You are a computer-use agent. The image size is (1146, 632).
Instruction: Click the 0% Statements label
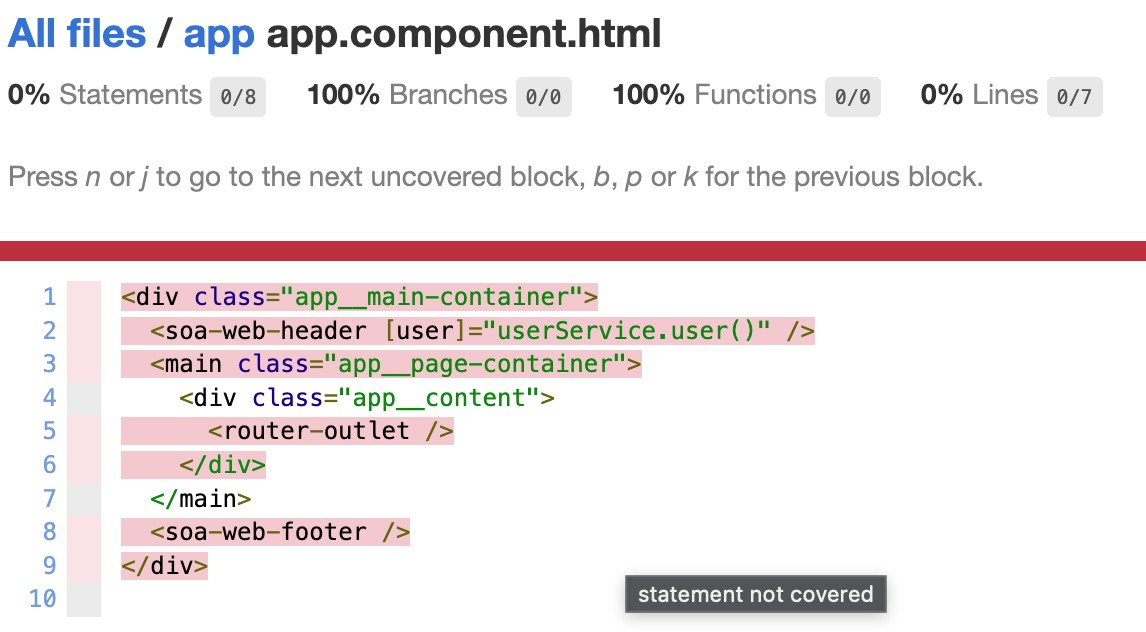105,95
